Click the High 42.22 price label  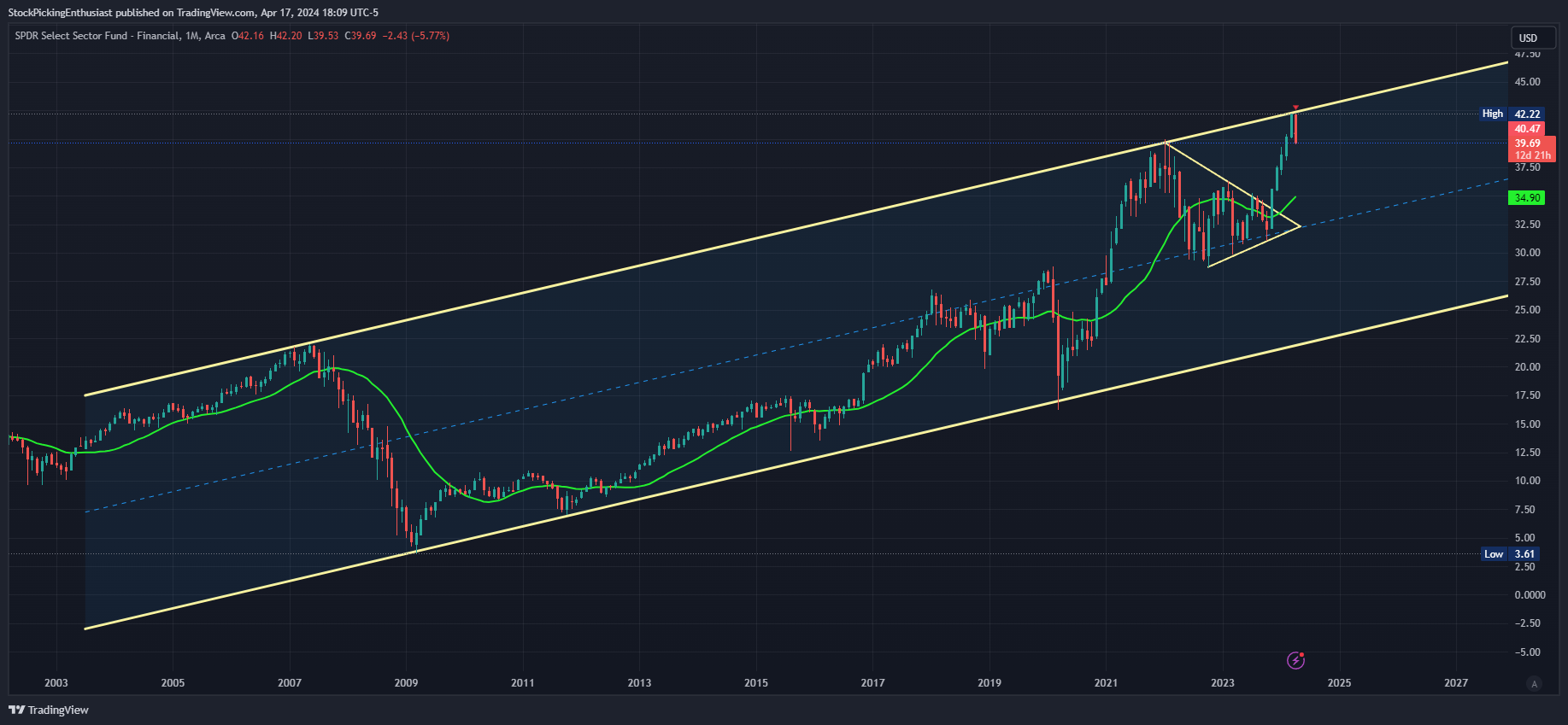pyautogui.click(x=1512, y=114)
